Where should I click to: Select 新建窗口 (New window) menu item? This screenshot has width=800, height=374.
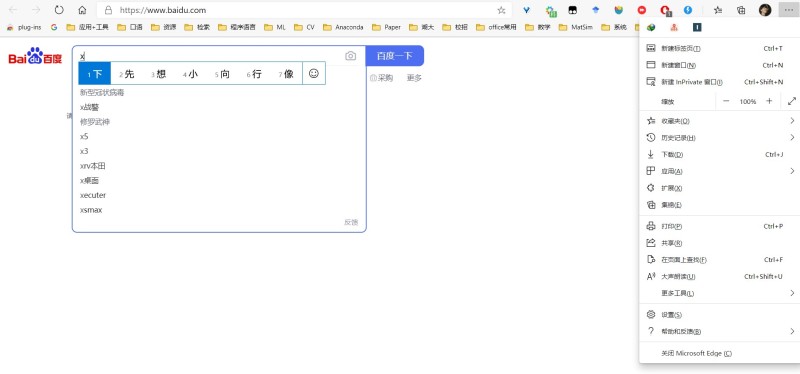coord(719,65)
